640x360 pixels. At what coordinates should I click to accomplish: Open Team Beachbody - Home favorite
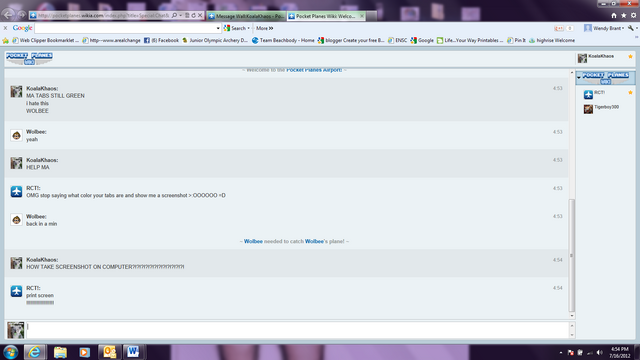(283, 40)
